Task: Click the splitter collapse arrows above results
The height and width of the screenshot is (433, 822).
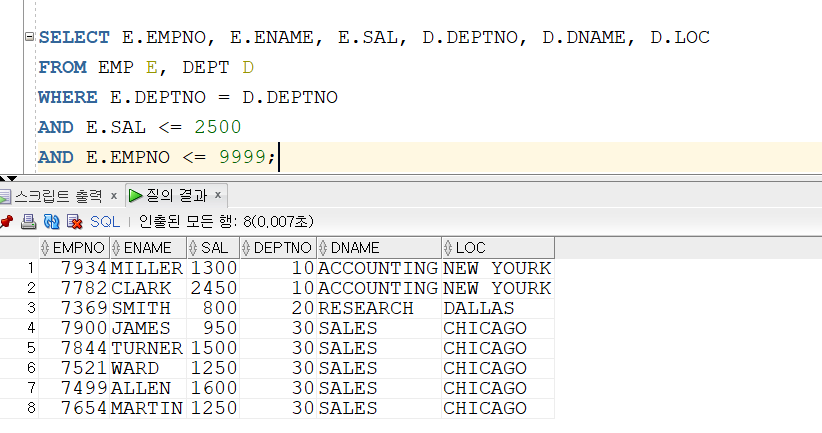Action: 8,178
